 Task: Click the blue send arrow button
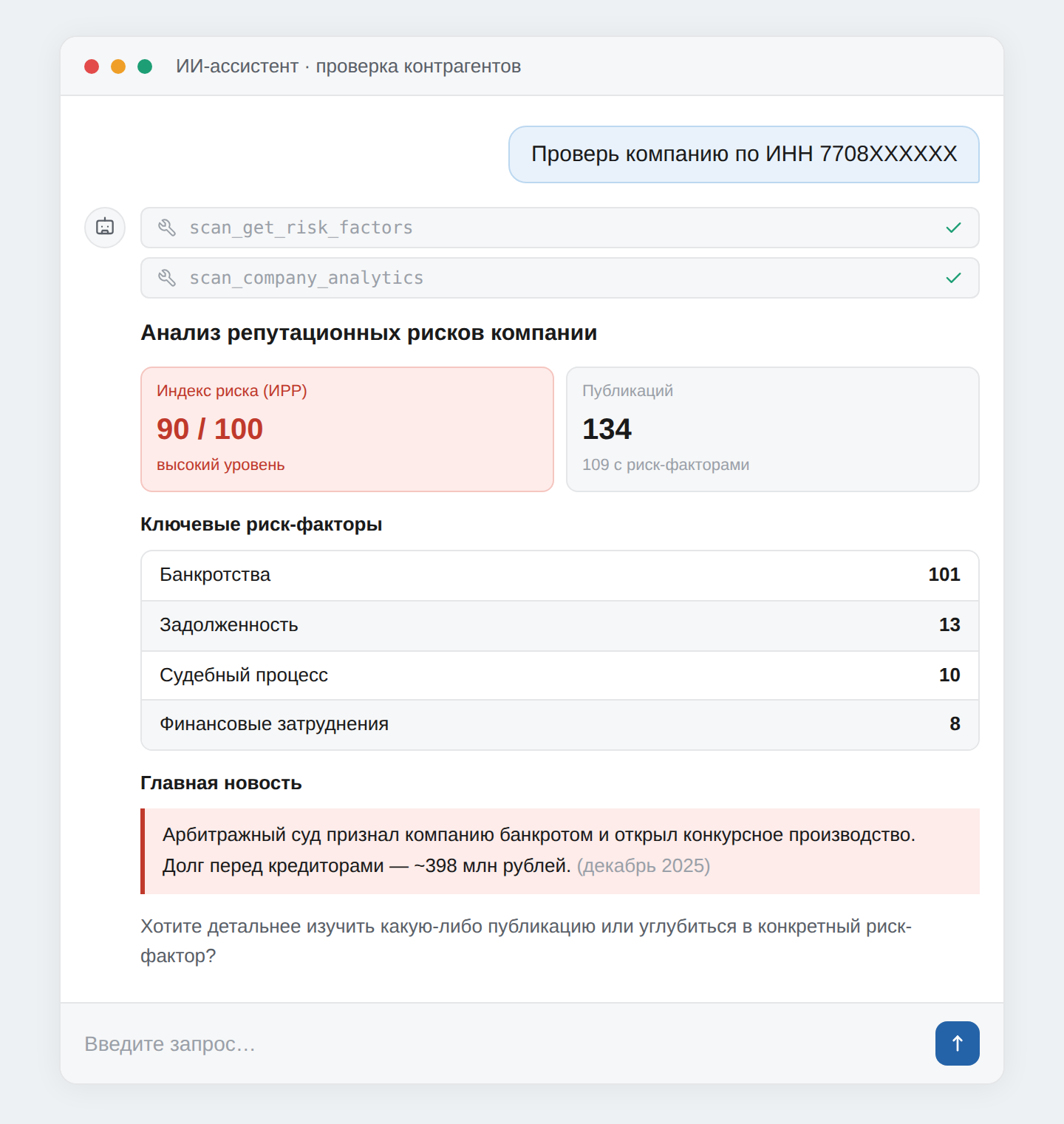tap(957, 1043)
